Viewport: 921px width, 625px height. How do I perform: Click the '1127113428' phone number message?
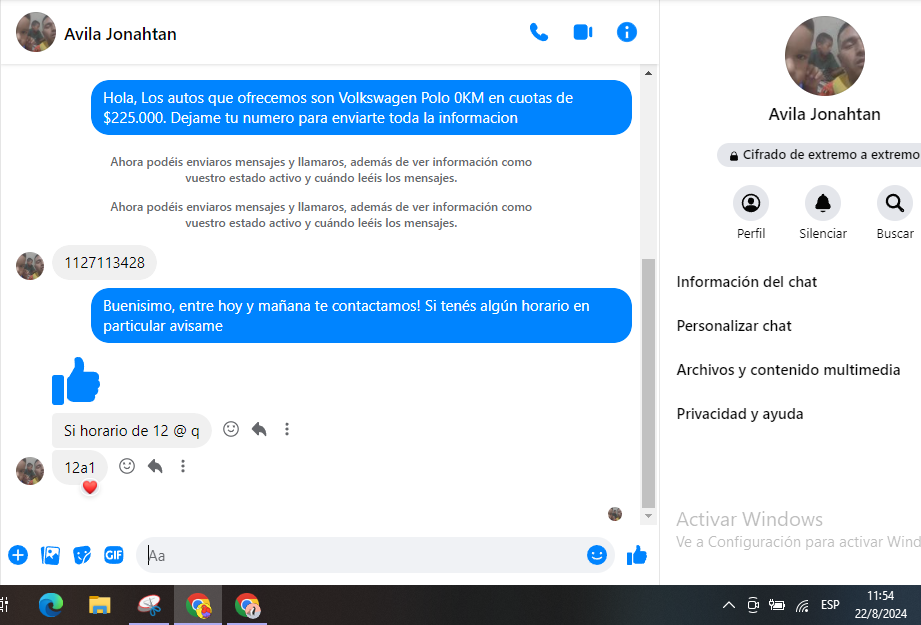click(105, 263)
